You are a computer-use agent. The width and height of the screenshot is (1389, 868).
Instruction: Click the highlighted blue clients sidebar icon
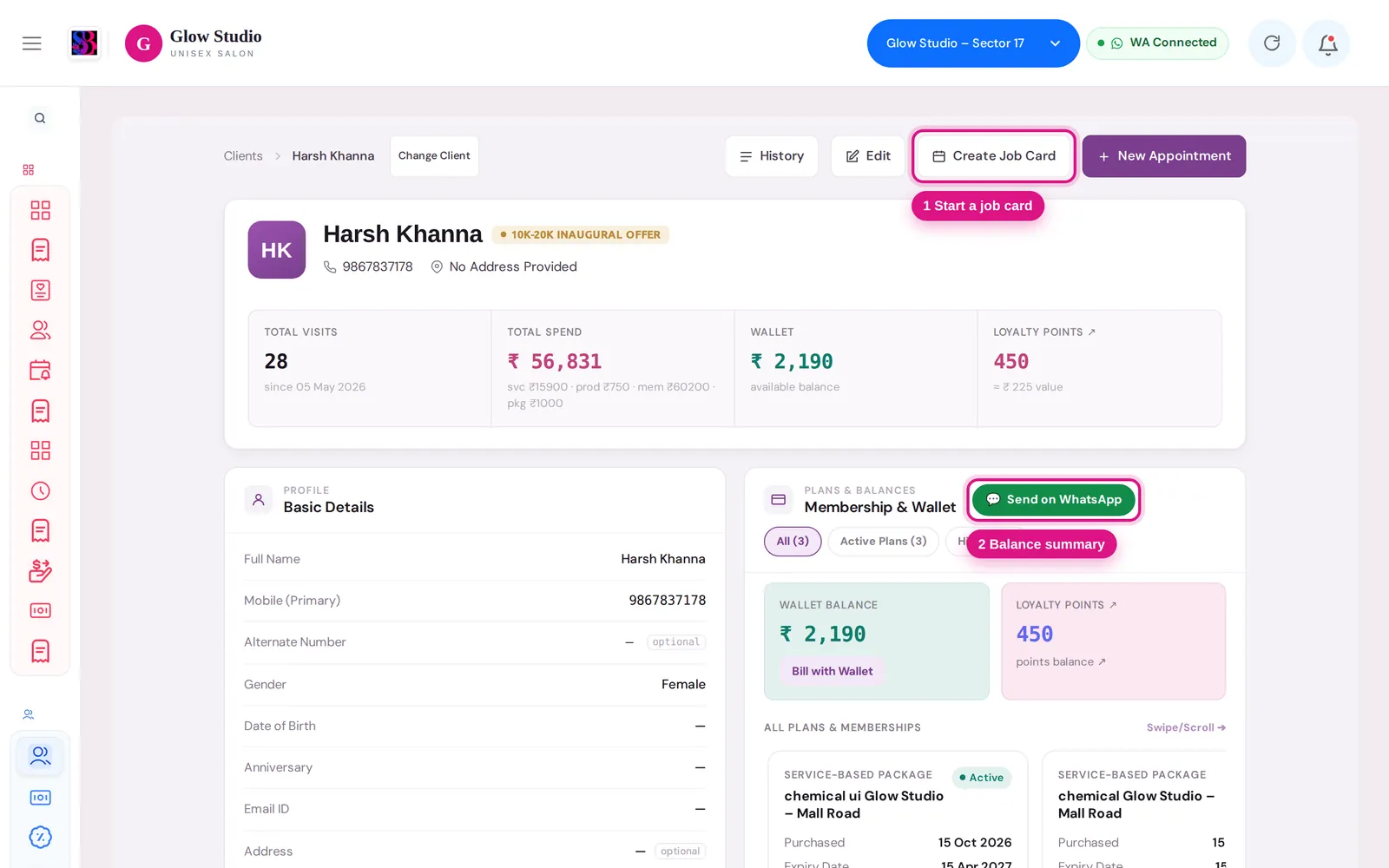40,756
